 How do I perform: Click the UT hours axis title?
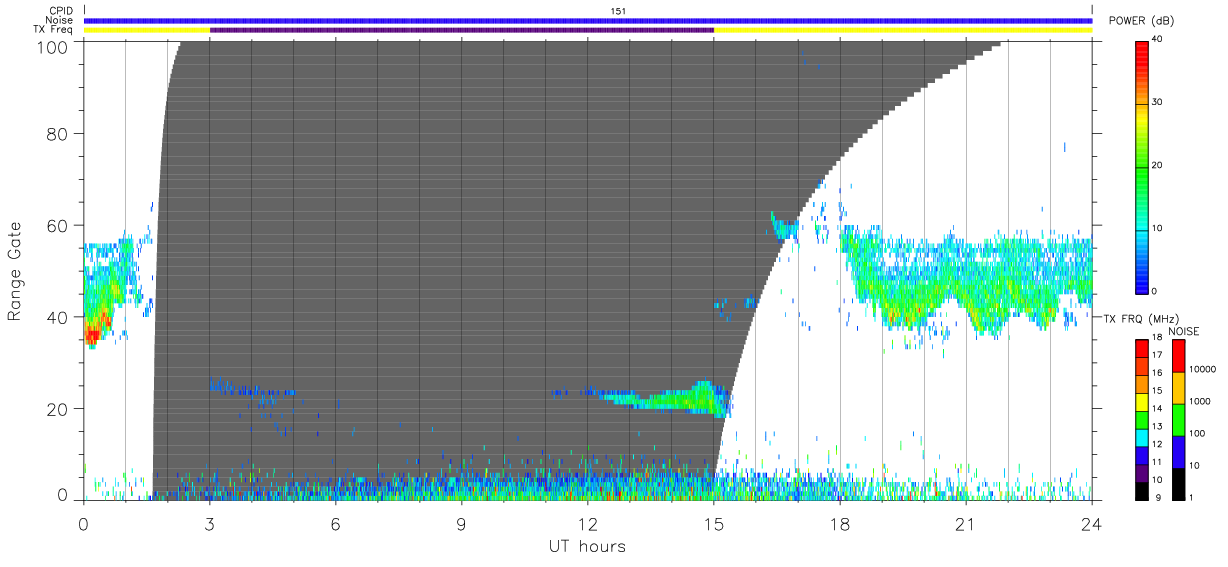[587, 546]
